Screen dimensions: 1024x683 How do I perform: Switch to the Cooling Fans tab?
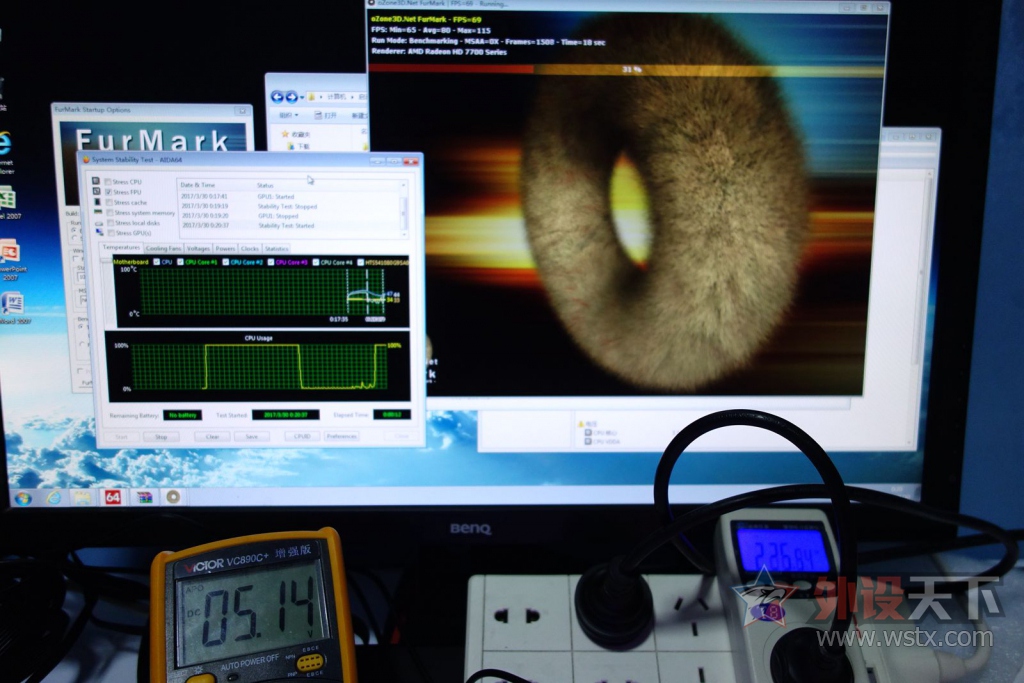pos(163,249)
